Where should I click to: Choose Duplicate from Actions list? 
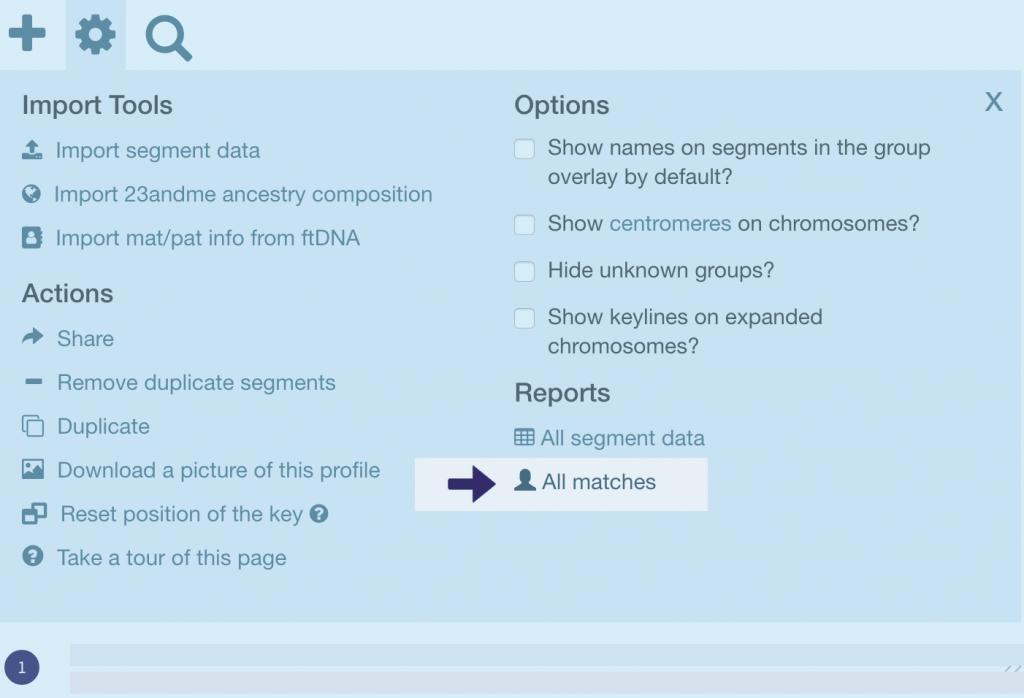[x=103, y=426]
